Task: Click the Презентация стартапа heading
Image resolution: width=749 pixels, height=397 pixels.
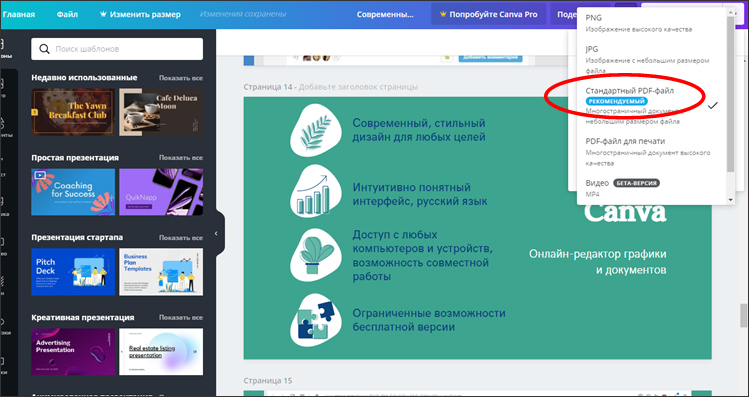Action: [77, 237]
